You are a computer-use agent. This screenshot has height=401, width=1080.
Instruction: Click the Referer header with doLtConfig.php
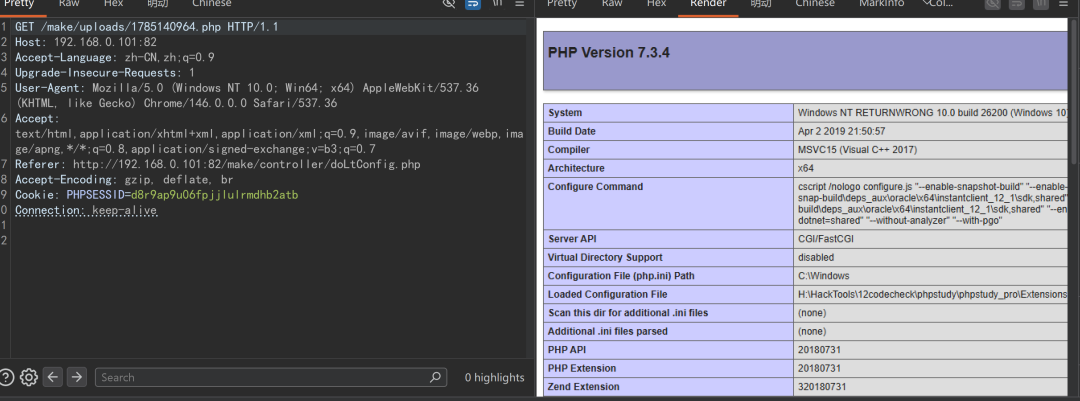click(218, 164)
